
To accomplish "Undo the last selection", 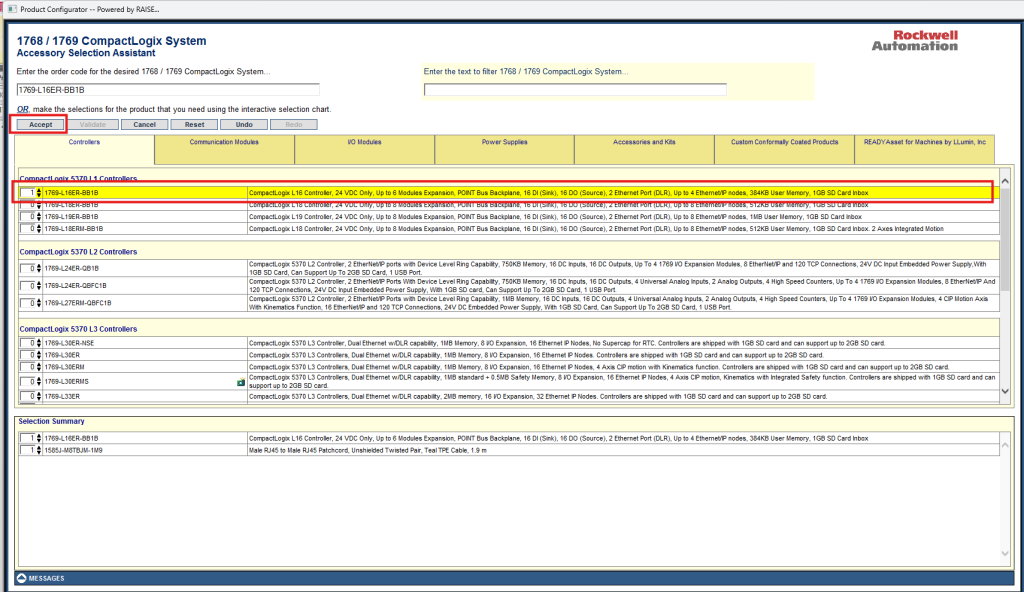I will click(x=243, y=125).
